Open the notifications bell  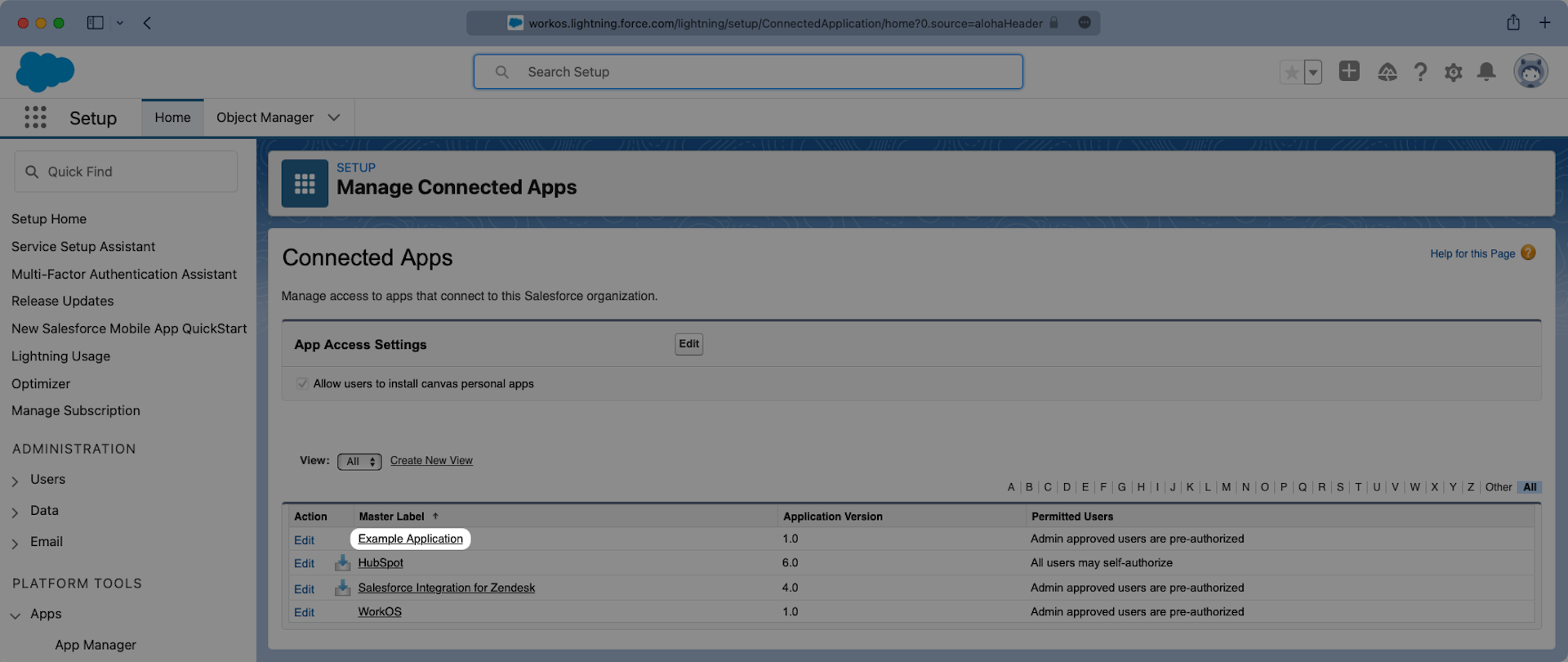(x=1486, y=72)
